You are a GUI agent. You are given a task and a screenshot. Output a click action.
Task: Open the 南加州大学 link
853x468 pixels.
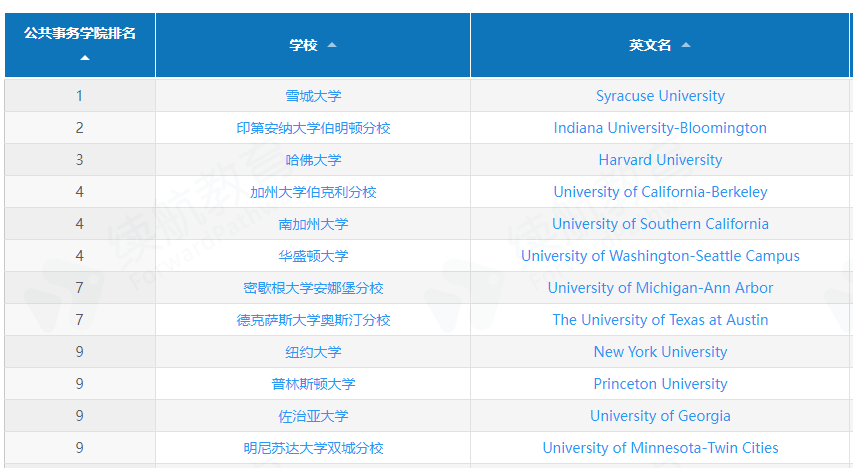[x=313, y=224]
